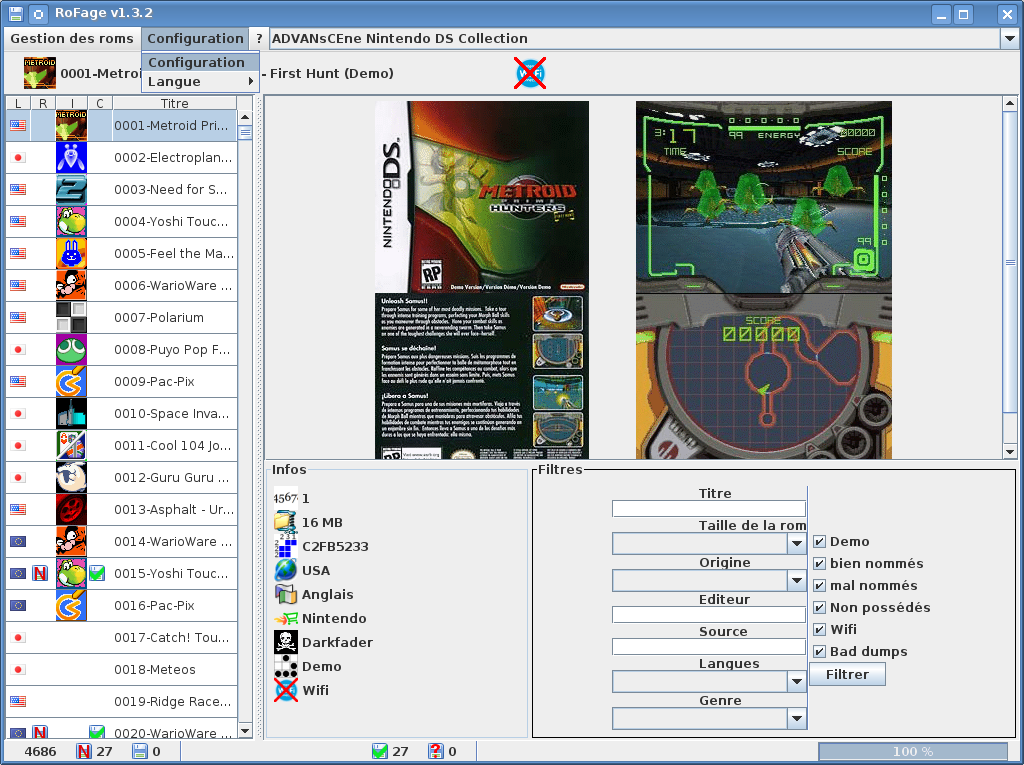
Task: Toggle the 'Bad dumps' checkbox
Action: point(820,652)
